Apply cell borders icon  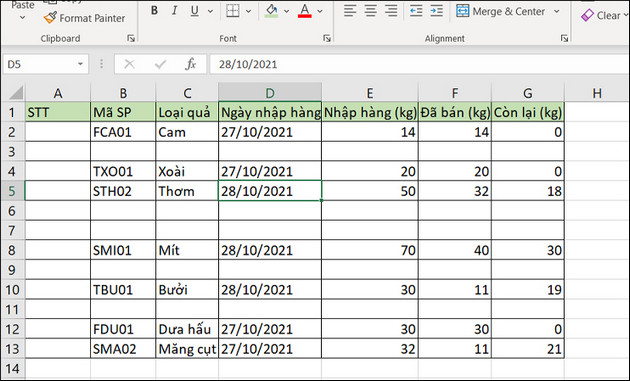pyautogui.click(x=233, y=11)
